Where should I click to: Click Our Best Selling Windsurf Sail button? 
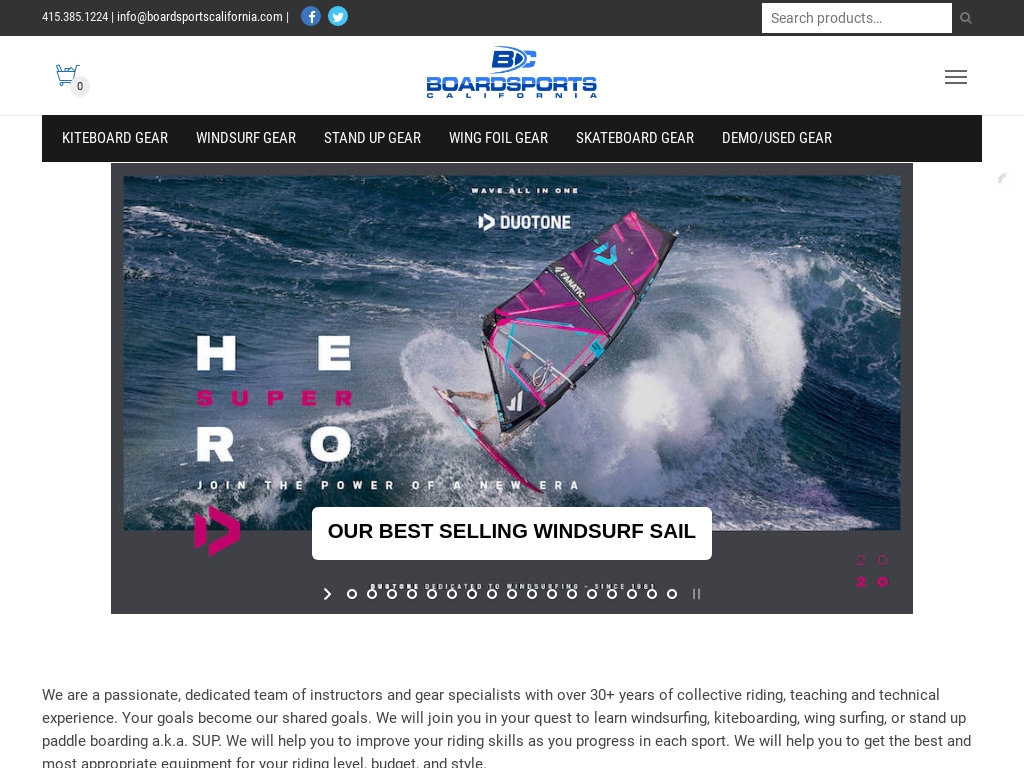click(x=512, y=532)
